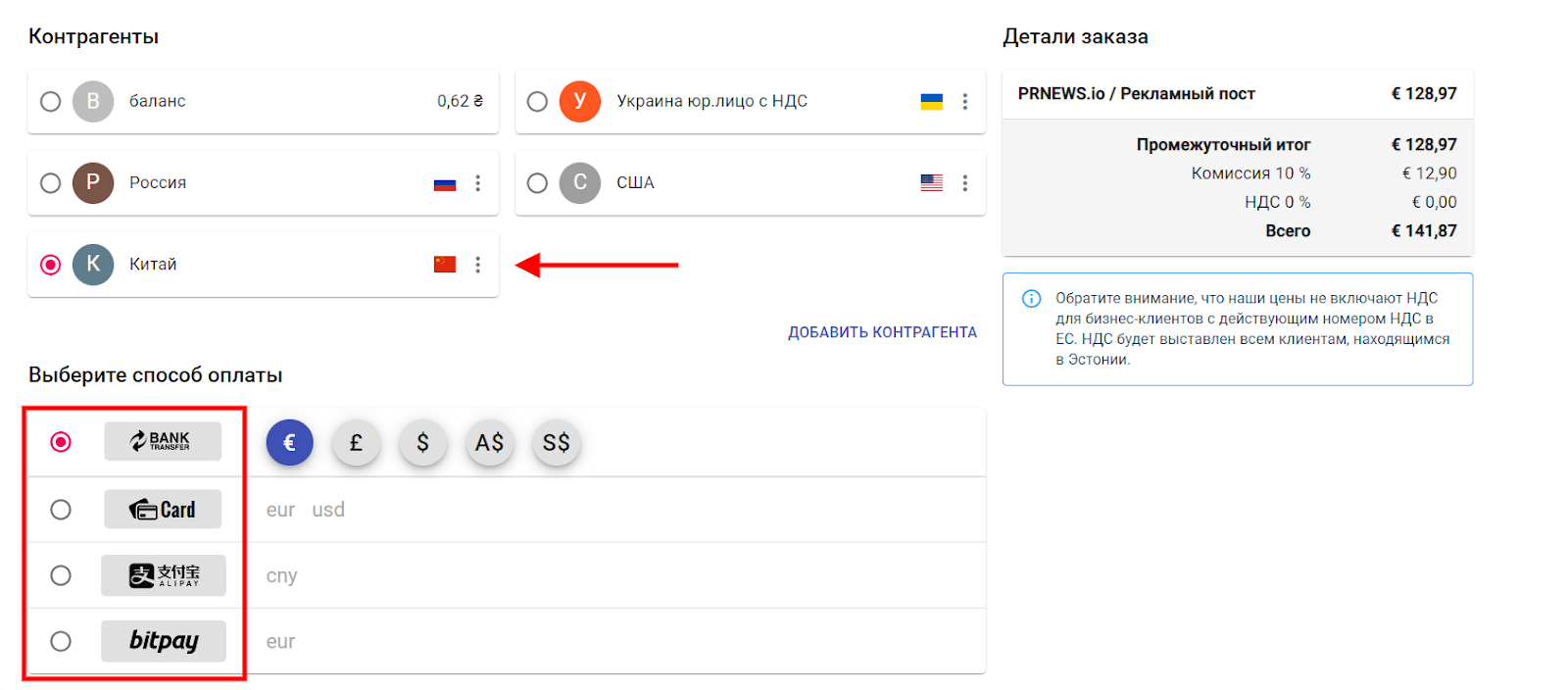
Task: Open the three-dot menu for США
Action: (964, 183)
